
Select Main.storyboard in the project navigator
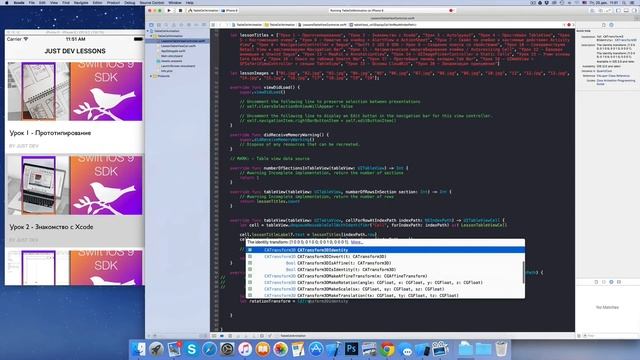coord(171,56)
